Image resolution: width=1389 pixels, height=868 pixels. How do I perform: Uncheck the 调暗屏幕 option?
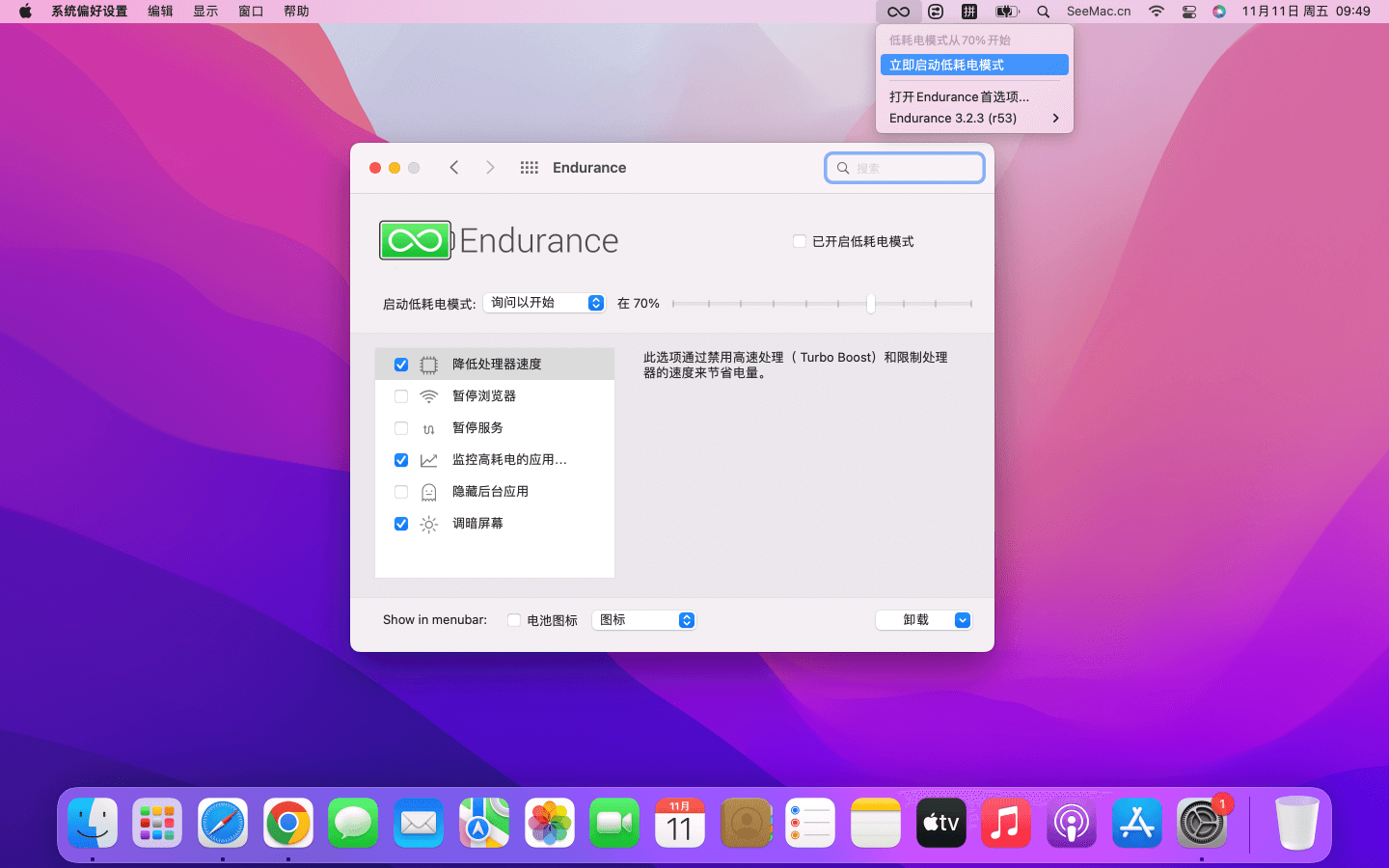tap(401, 524)
